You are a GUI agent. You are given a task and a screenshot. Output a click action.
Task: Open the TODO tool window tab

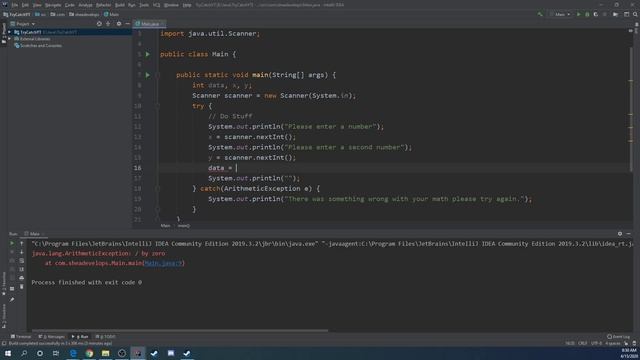pos(105,337)
